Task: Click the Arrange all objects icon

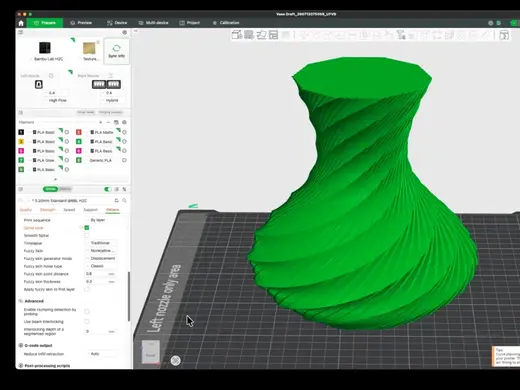Action: coord(274,35)
